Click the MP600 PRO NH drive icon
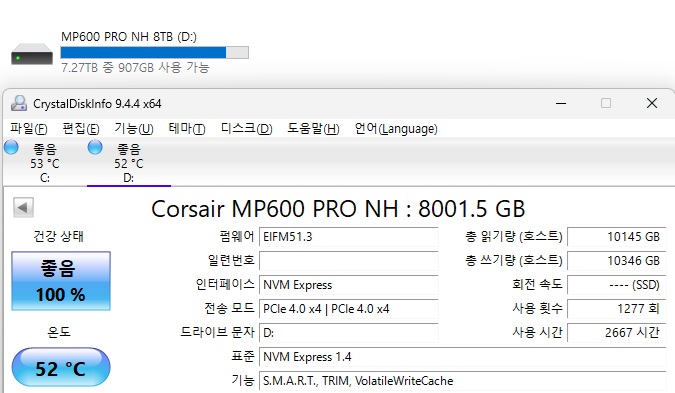The height and width of the screenshot is (393, 675). click(x=32, y=54)
